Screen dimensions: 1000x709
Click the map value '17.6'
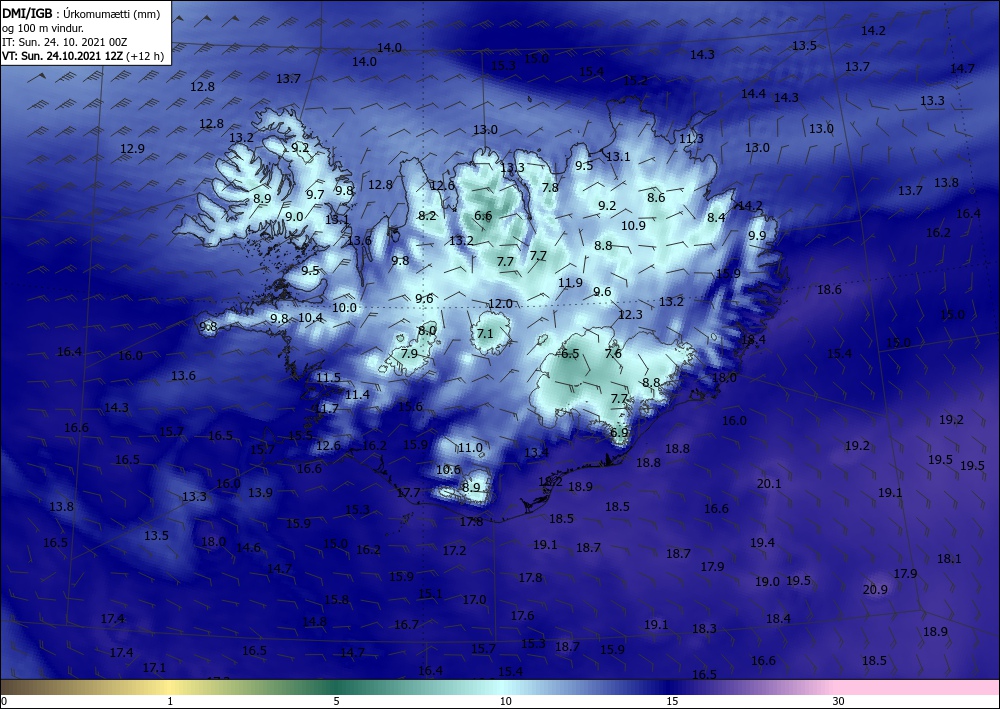click(522, 615)
